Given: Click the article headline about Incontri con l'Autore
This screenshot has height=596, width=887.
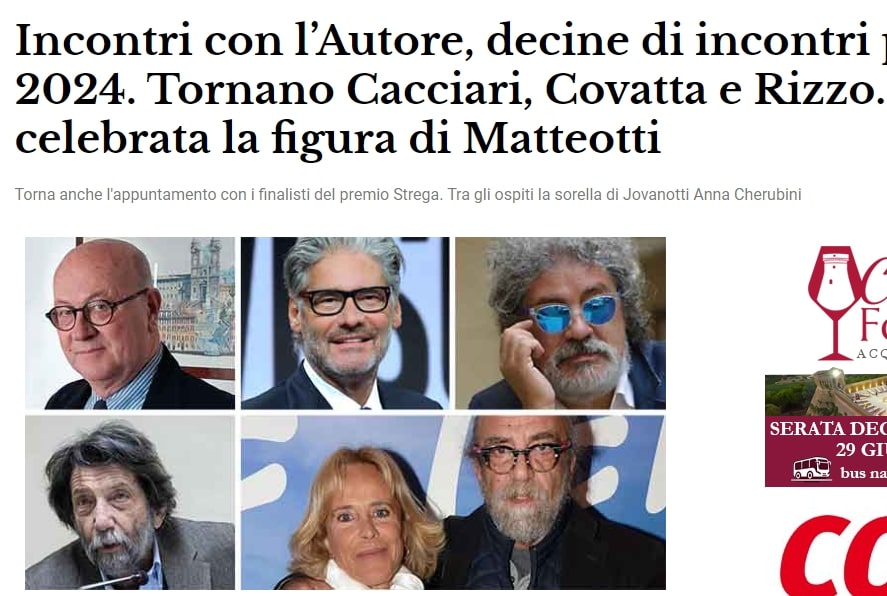Looking at the screenshot, I should tap(451, 89).
